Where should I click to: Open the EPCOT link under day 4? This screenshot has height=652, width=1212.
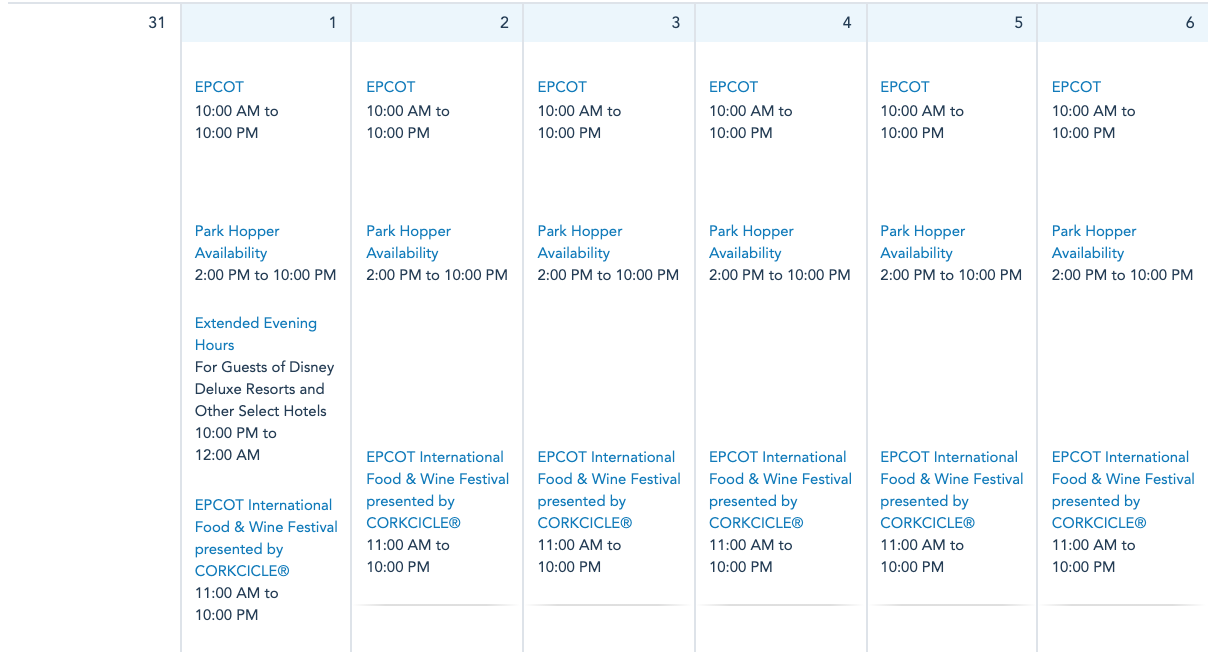coord(733,87)
